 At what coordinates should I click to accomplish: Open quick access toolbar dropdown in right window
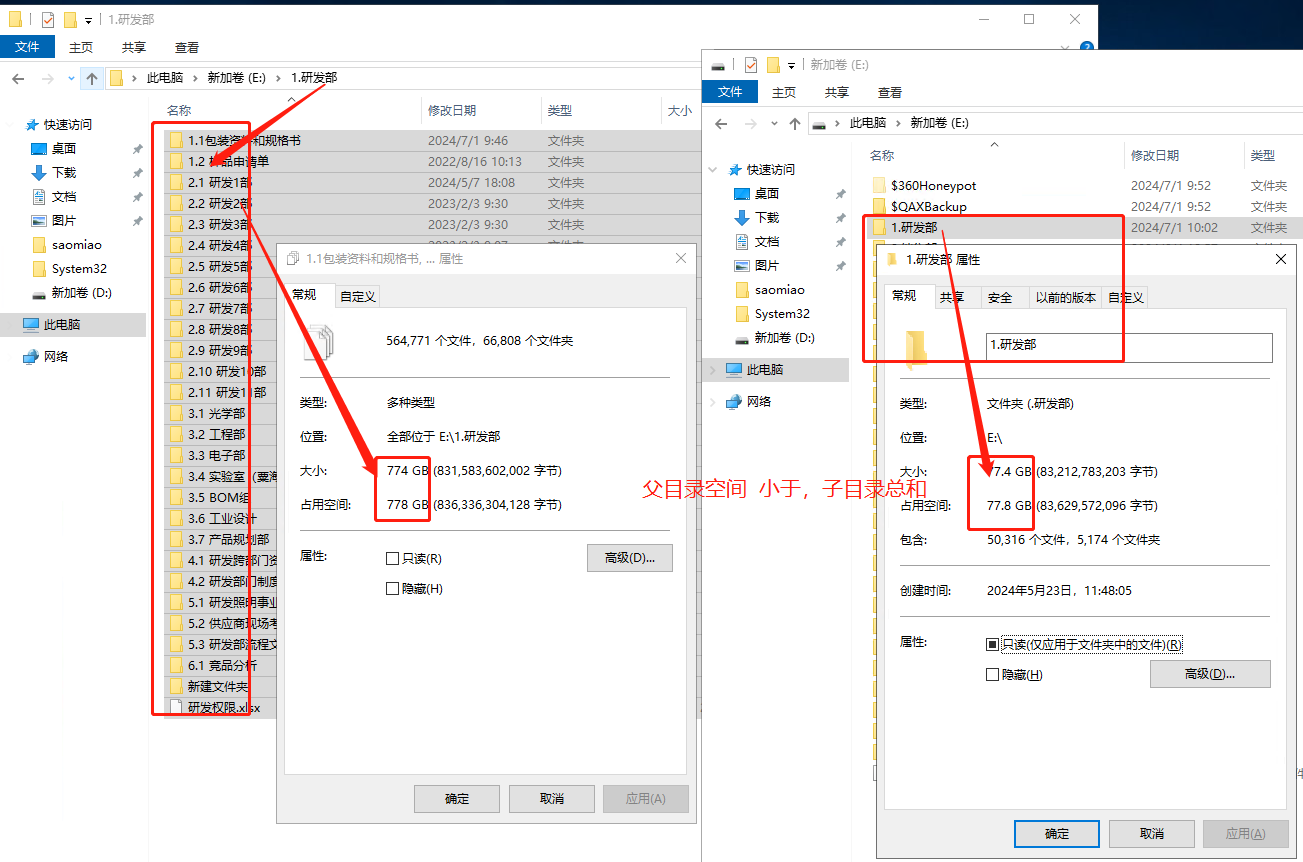click(x=791, y=65)
